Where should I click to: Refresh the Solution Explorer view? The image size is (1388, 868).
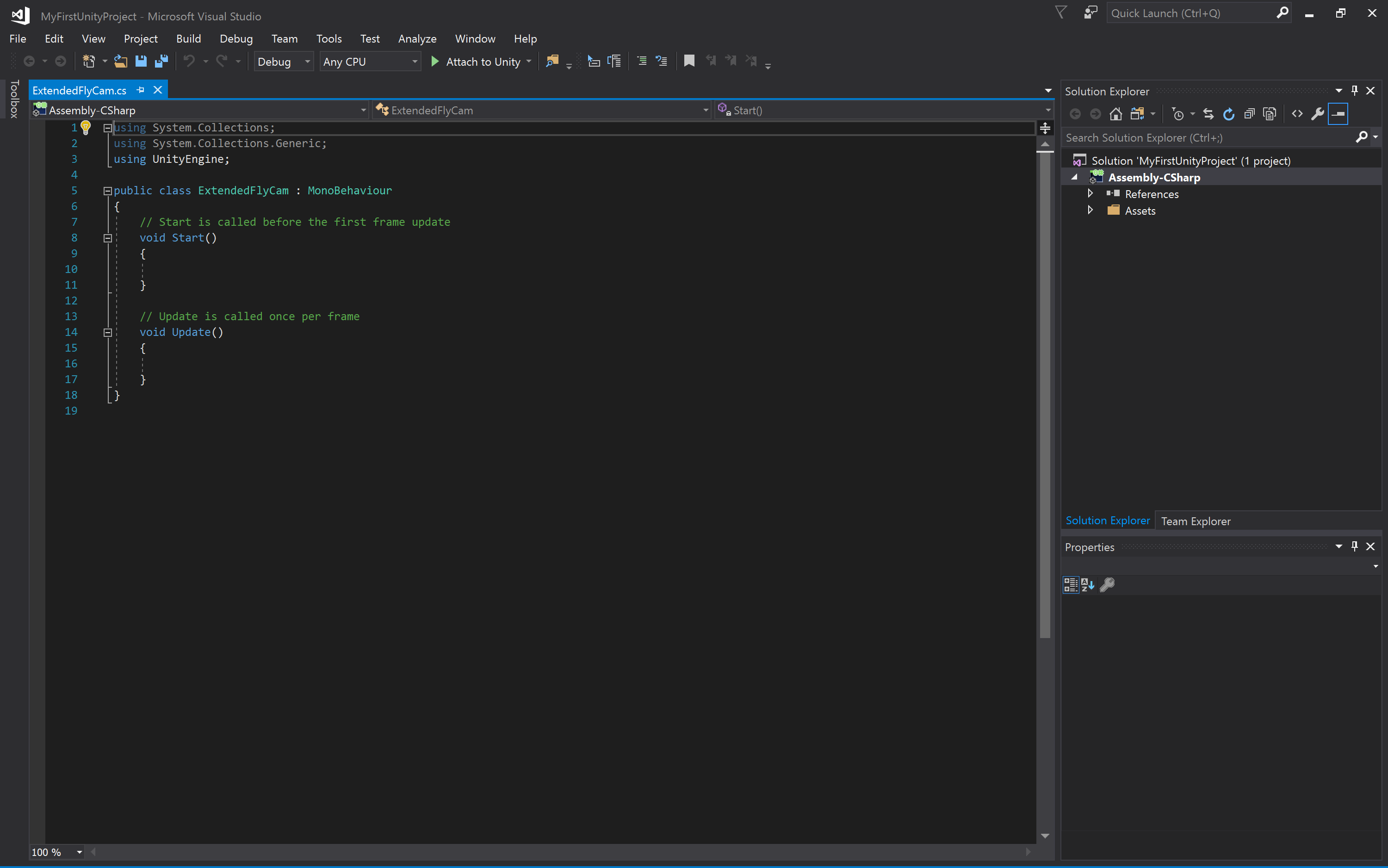[x=1228, y=114]
